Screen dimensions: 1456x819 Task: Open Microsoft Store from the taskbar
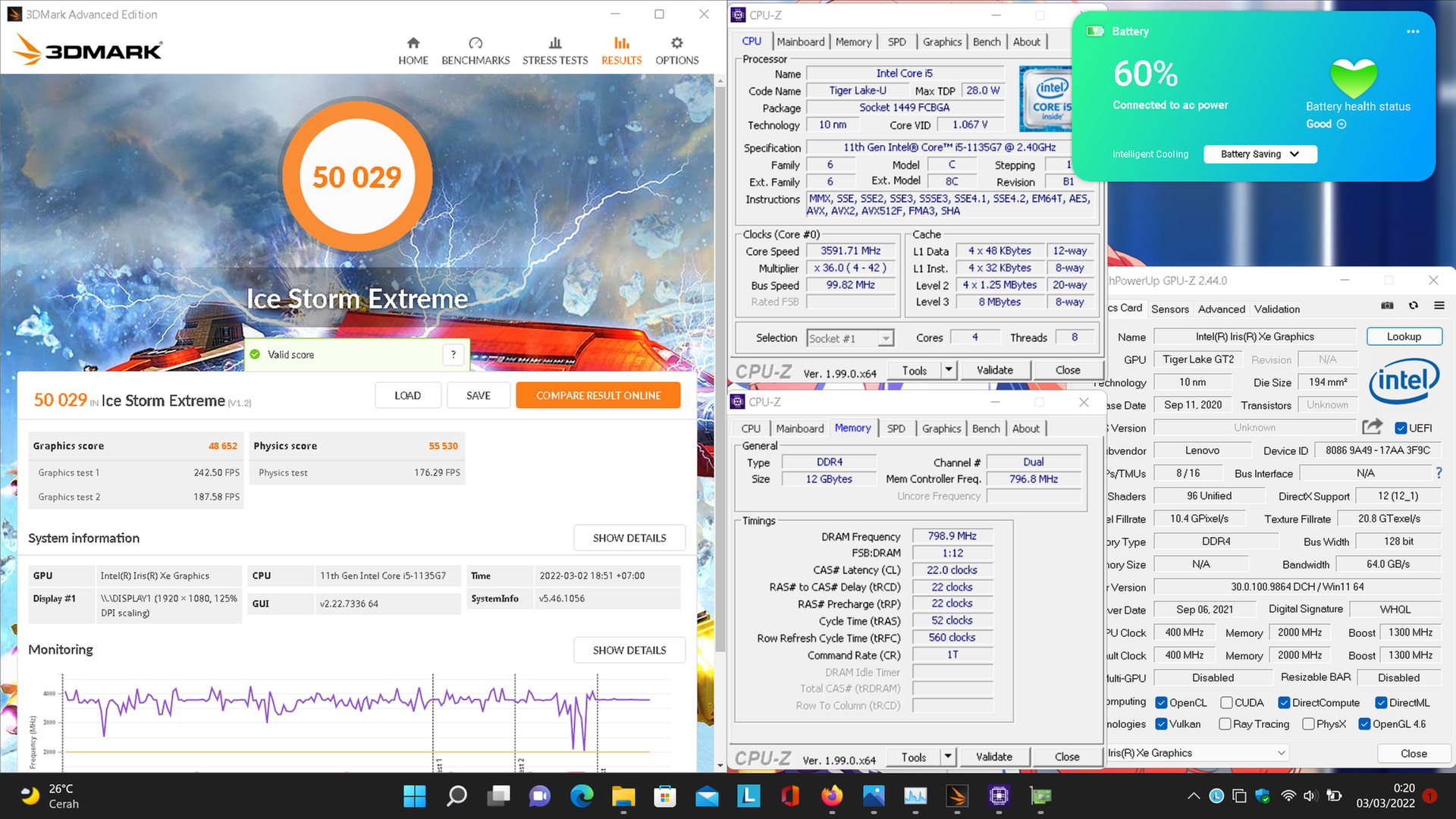point(665,795)
